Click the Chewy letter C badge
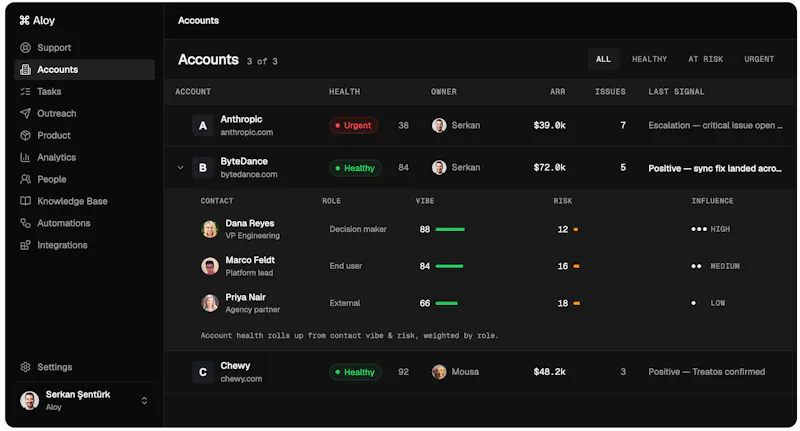800x431 pixels. 203,372
